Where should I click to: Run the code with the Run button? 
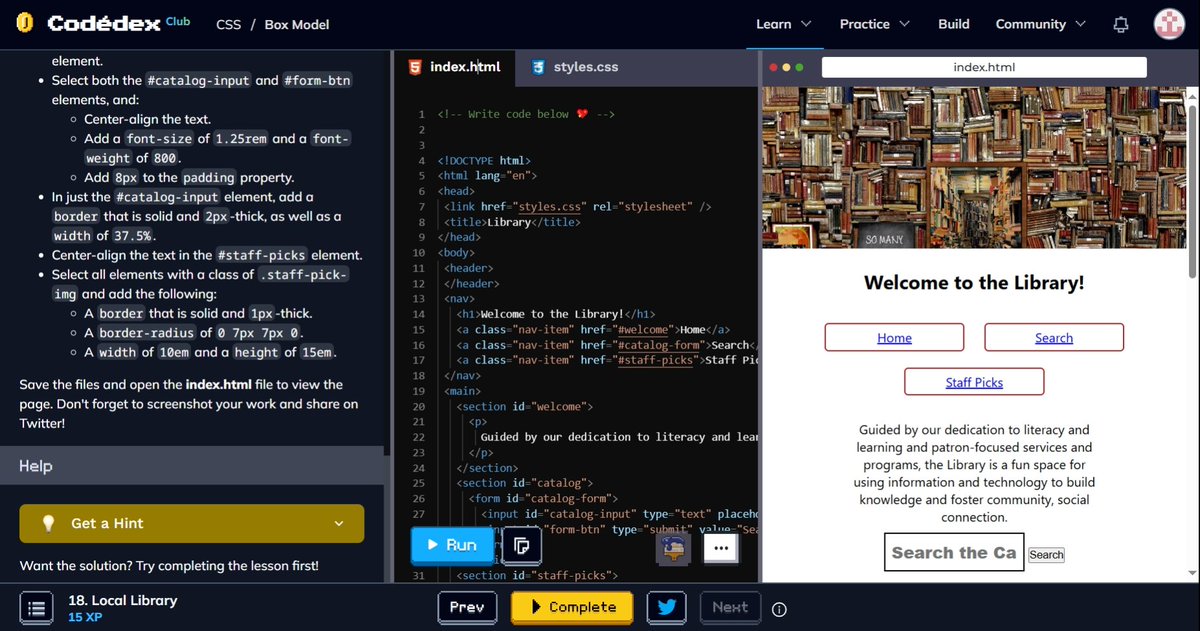451,545
